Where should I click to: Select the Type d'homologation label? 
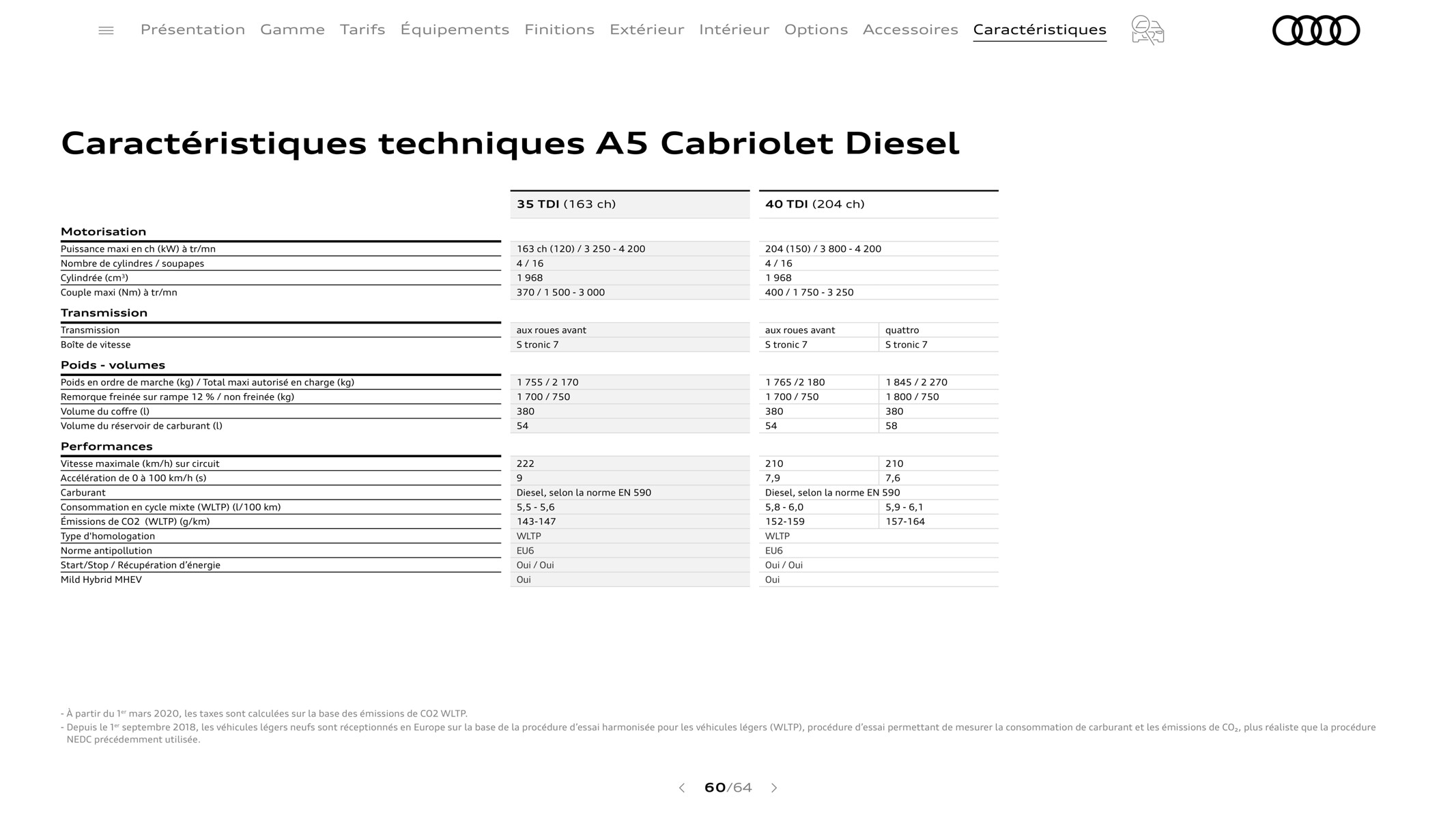pyautogui.click(x=108, y=536)
